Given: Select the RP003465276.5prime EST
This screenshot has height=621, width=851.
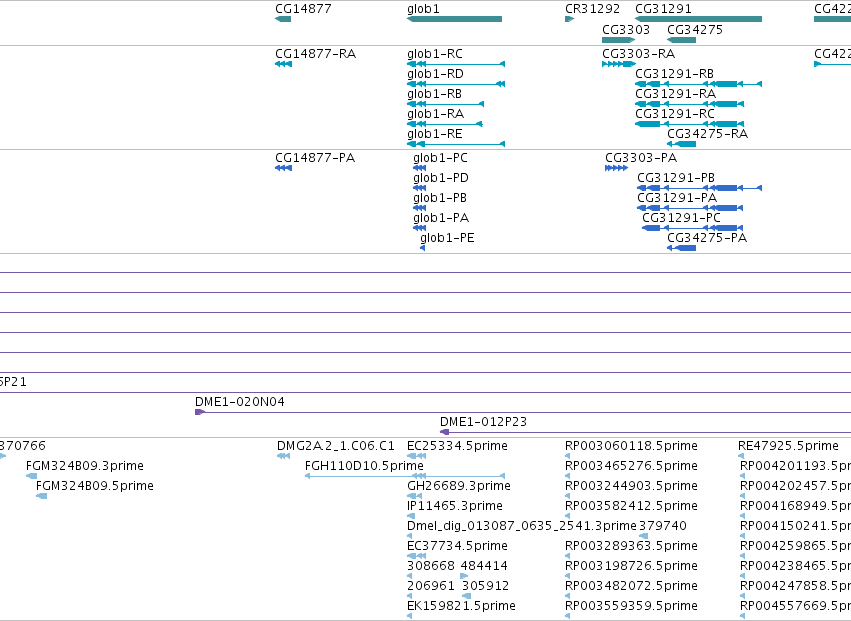Looking at the screenshot, I should [567, 476].
